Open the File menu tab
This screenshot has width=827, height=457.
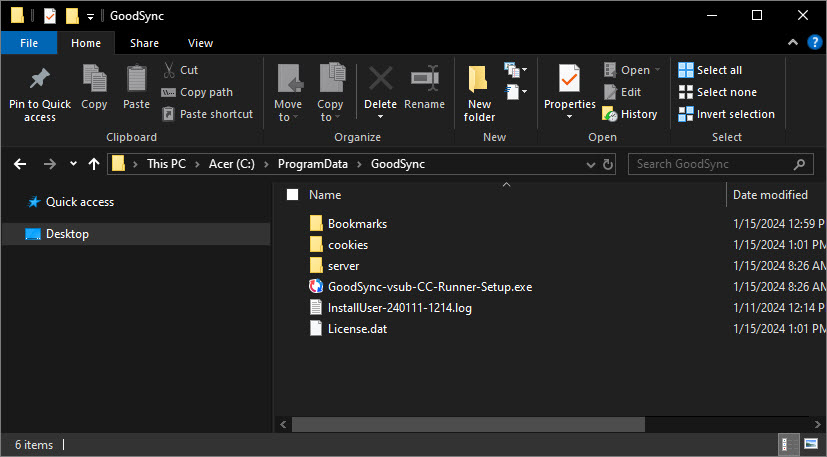[29, 43]
